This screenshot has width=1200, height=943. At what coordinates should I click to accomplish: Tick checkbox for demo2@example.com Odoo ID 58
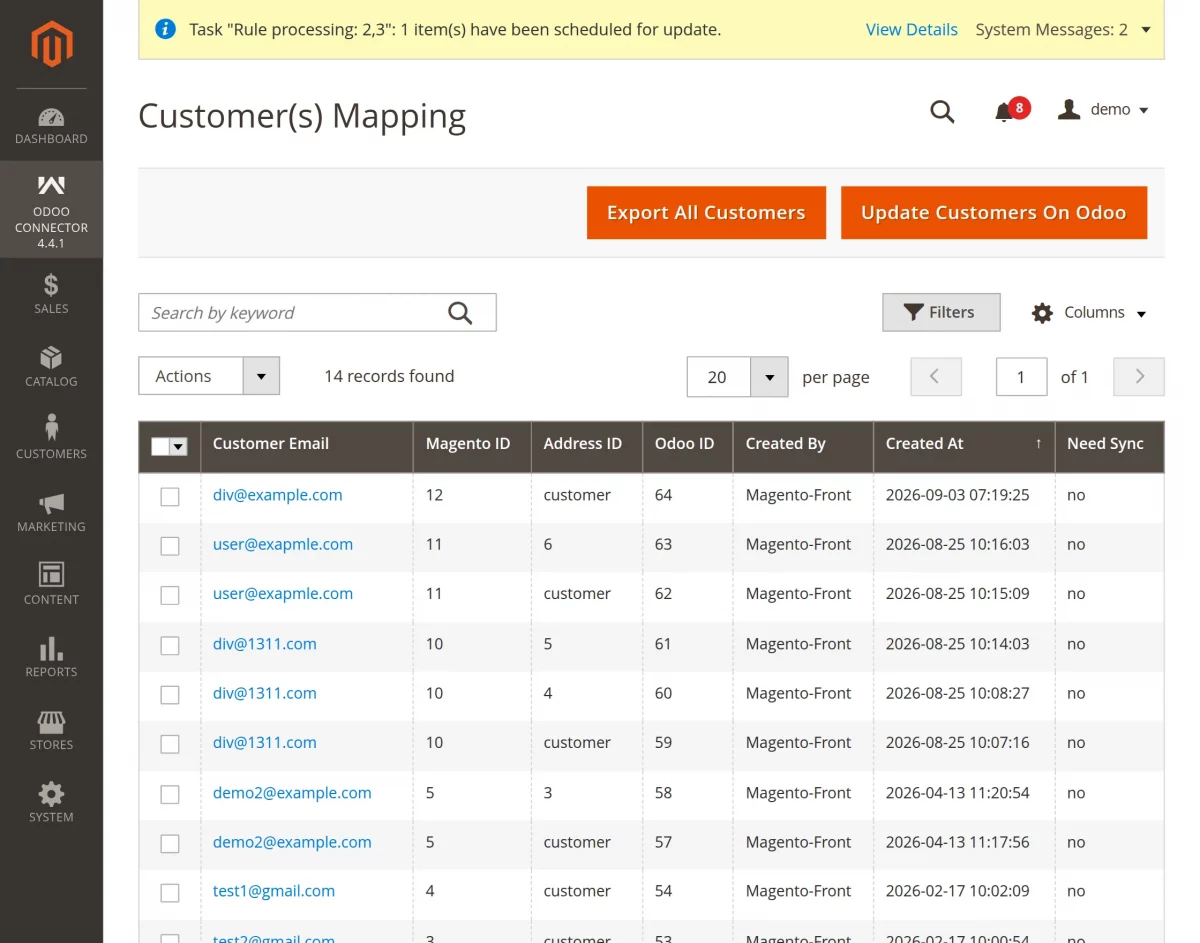(x=170, y=794)
